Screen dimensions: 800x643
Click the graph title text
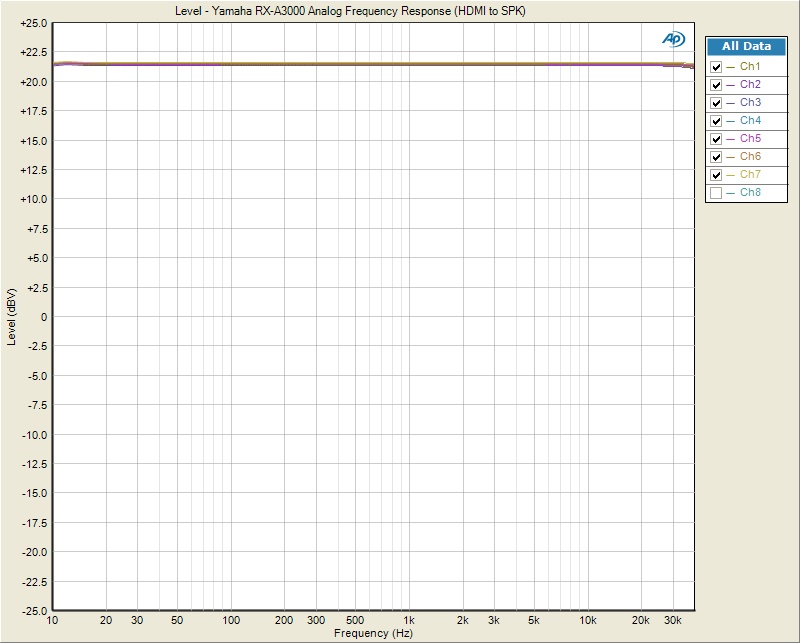(350, 11)
